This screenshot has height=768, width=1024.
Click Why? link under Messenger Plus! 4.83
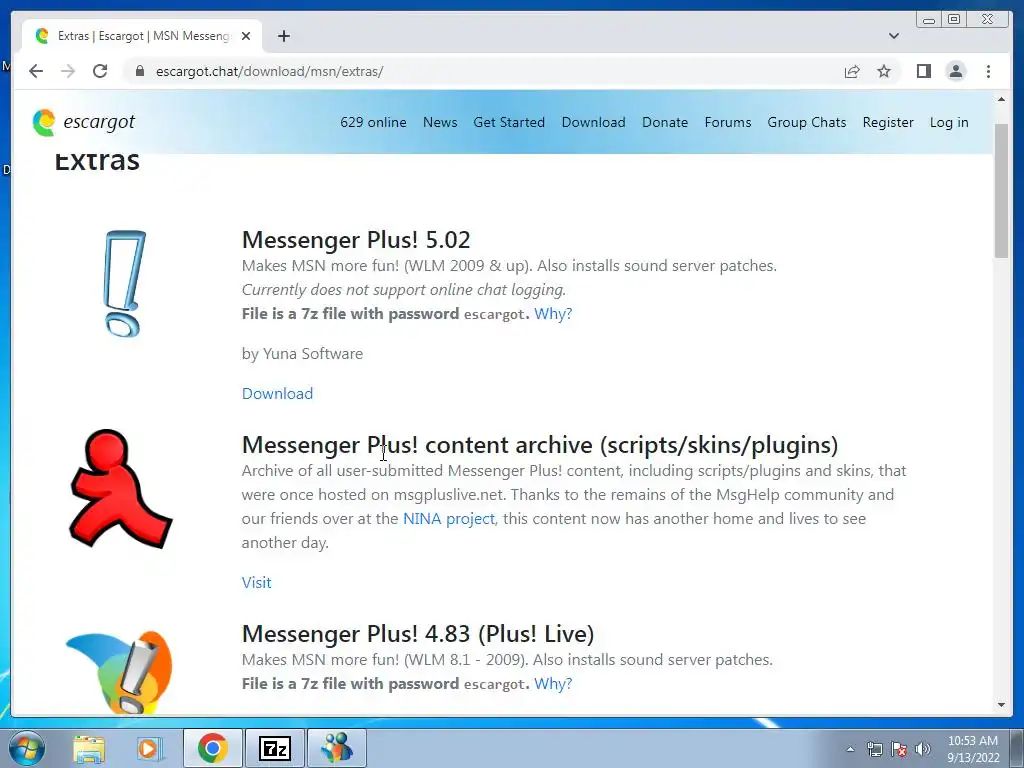(552, 684)
